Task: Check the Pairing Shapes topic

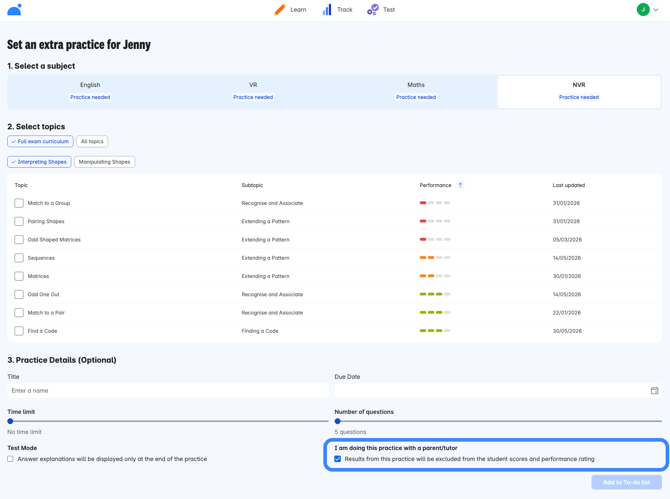Action: tap(19, 221)
